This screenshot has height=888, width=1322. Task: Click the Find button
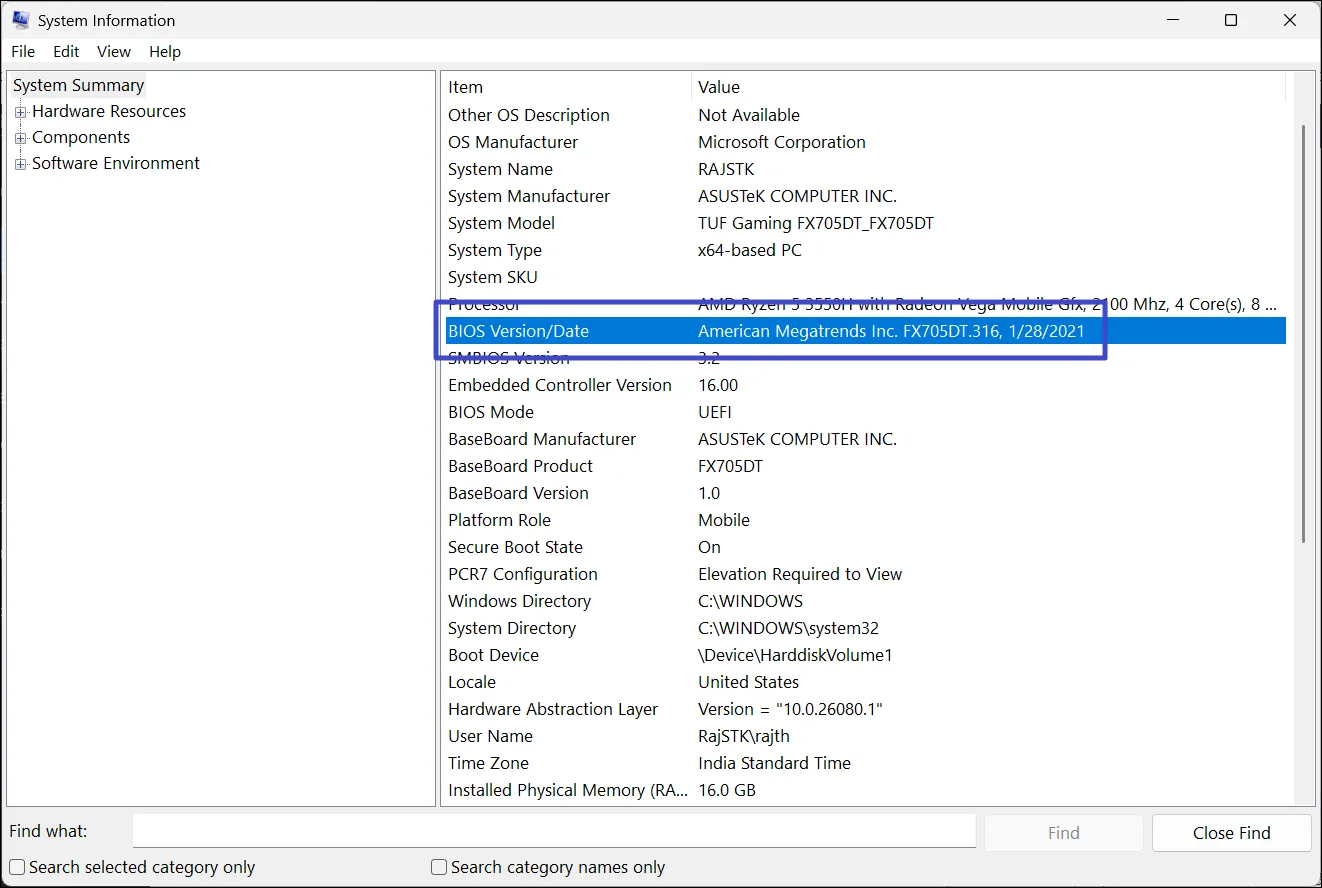[x=1063, y=833]
